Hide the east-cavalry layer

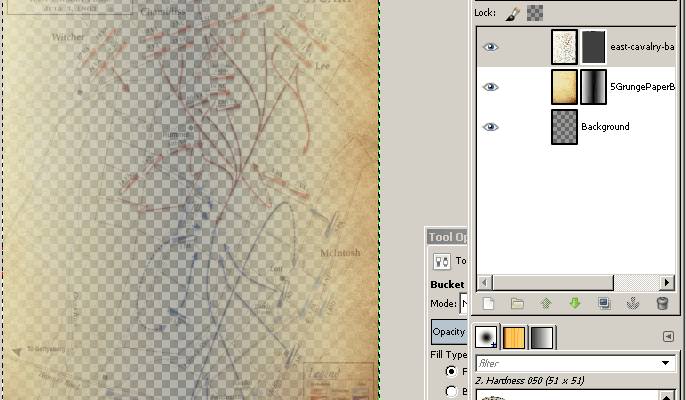490,47
